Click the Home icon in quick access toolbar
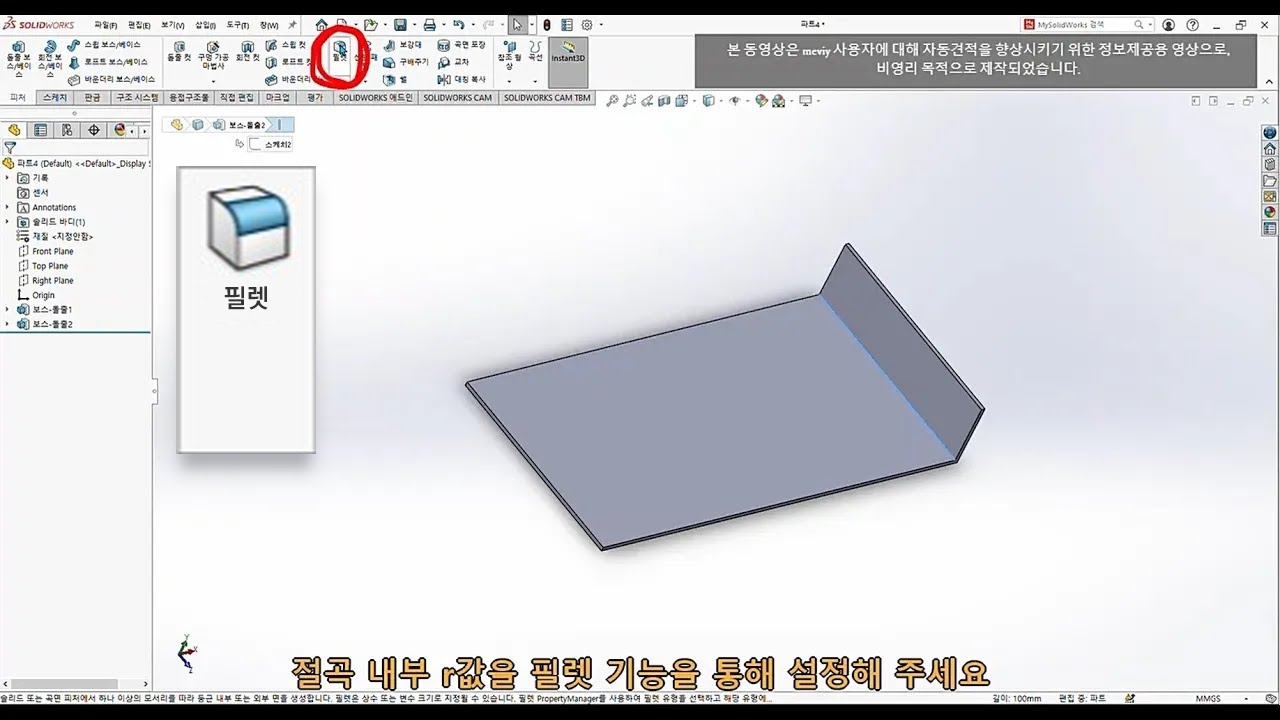The height and width of the screenshot is (720, 1280). point(321,24)
